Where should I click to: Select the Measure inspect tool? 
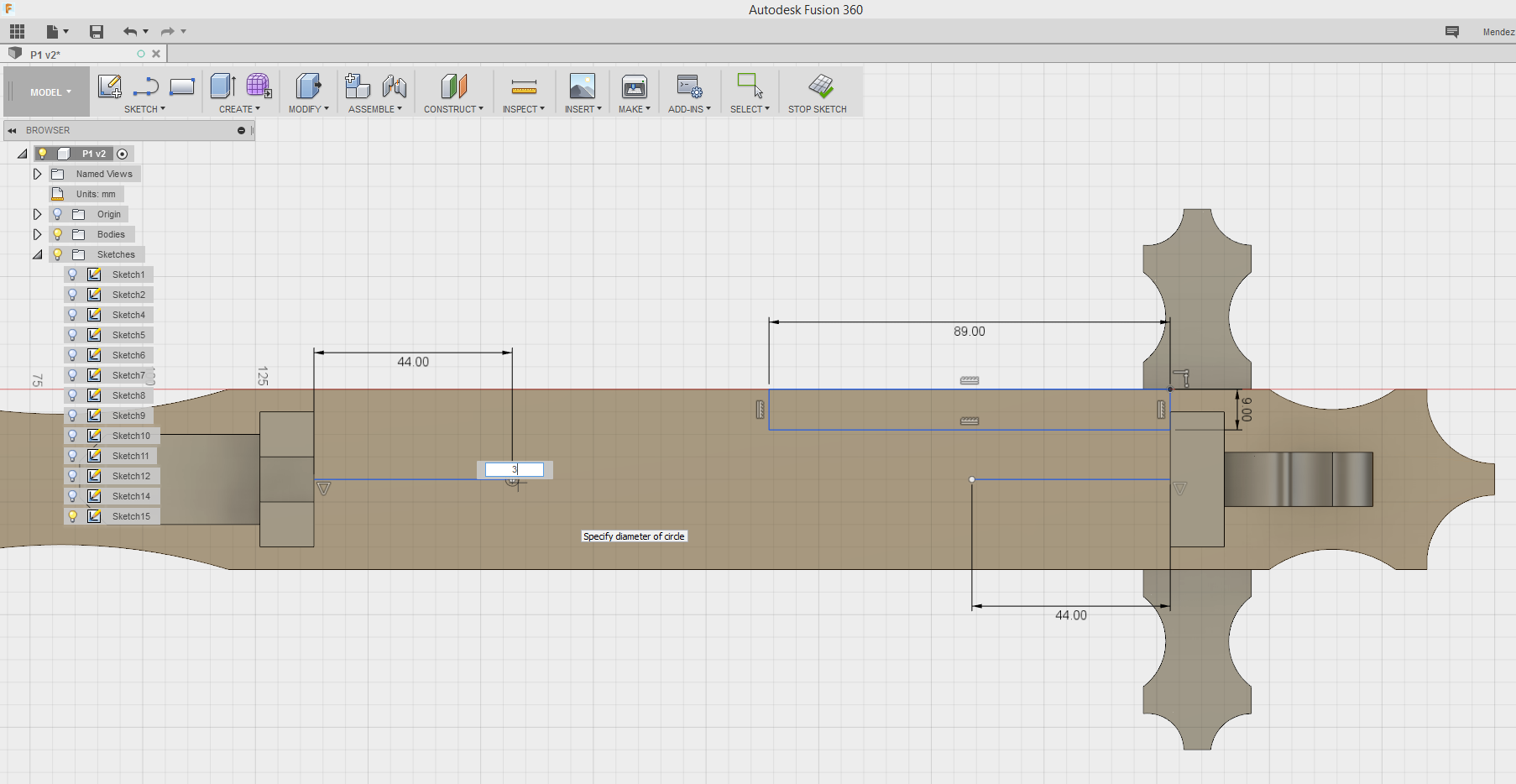pyautogui.click(x=524, y=86)
